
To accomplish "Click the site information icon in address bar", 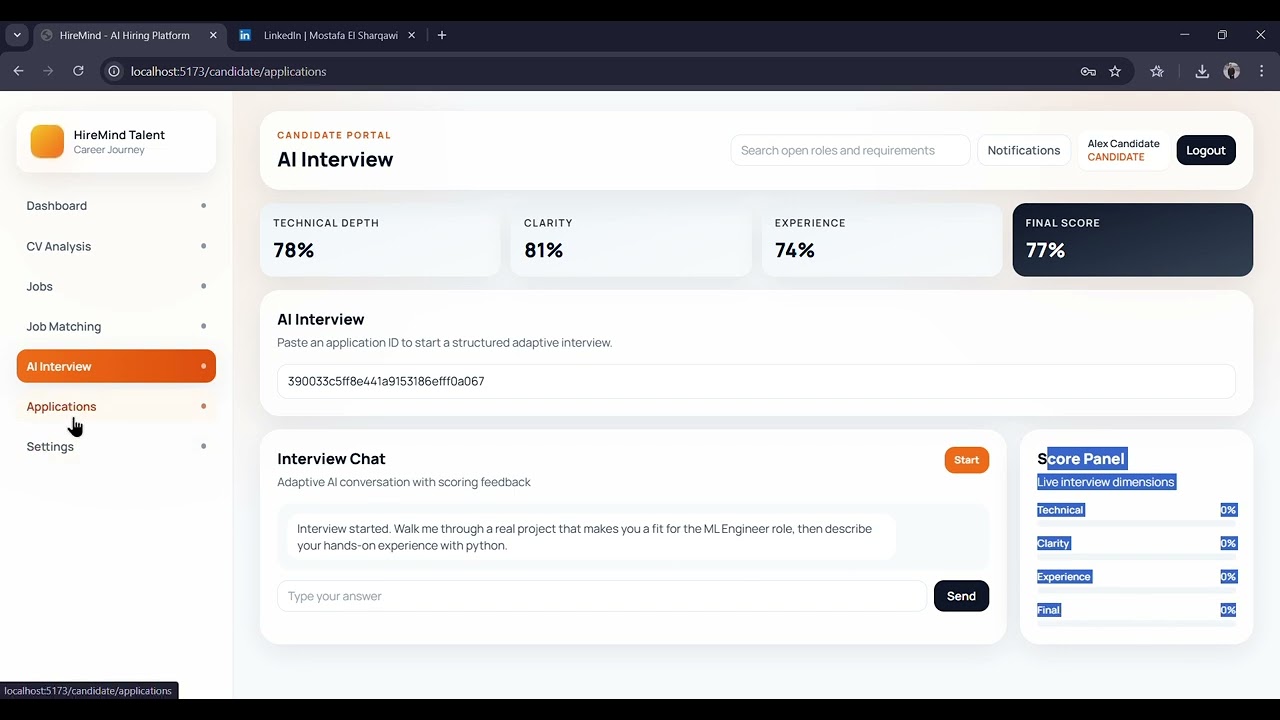I will coord(114,71).
